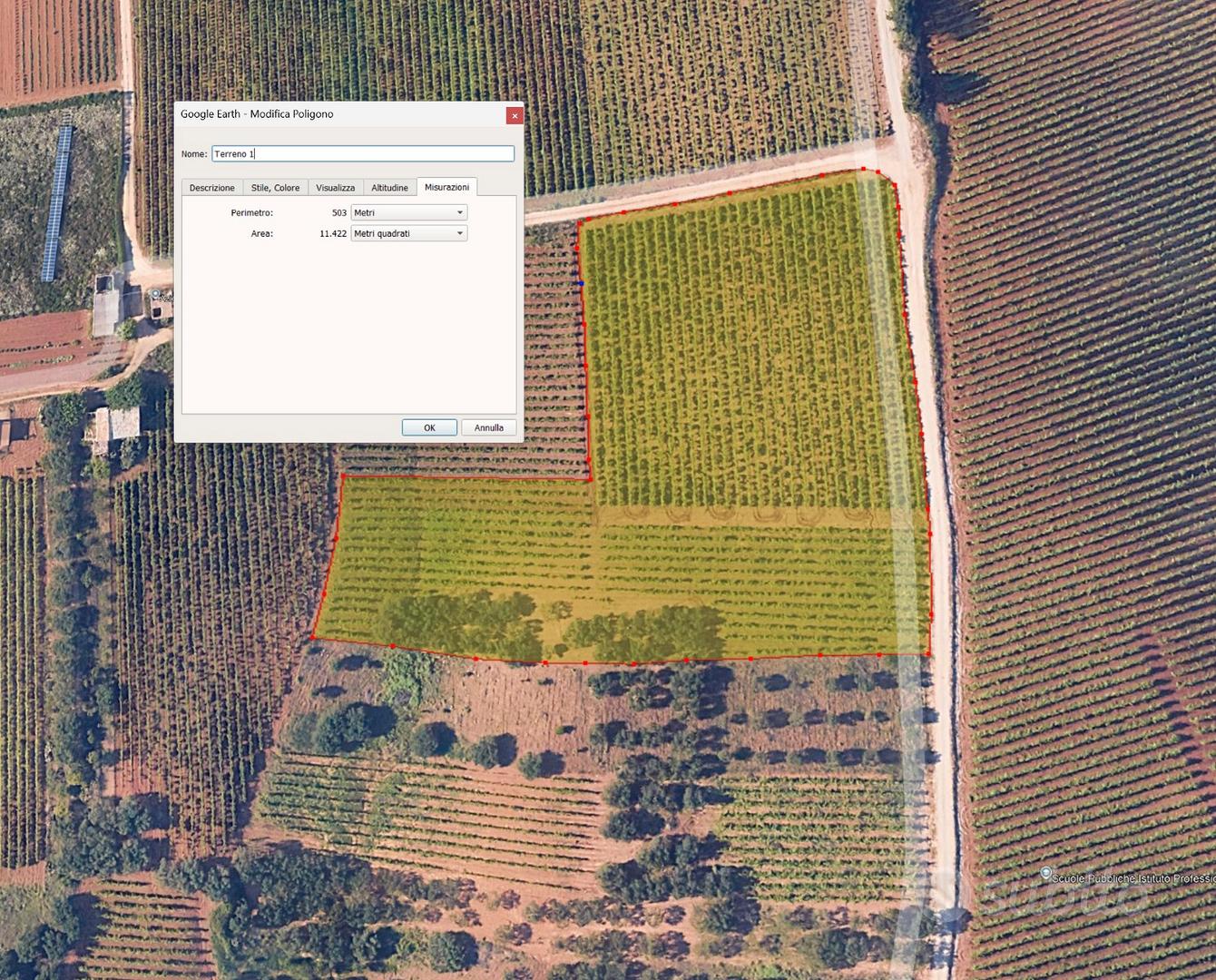Click the Nome field containing Terreno 1

(x=363, y=154)
